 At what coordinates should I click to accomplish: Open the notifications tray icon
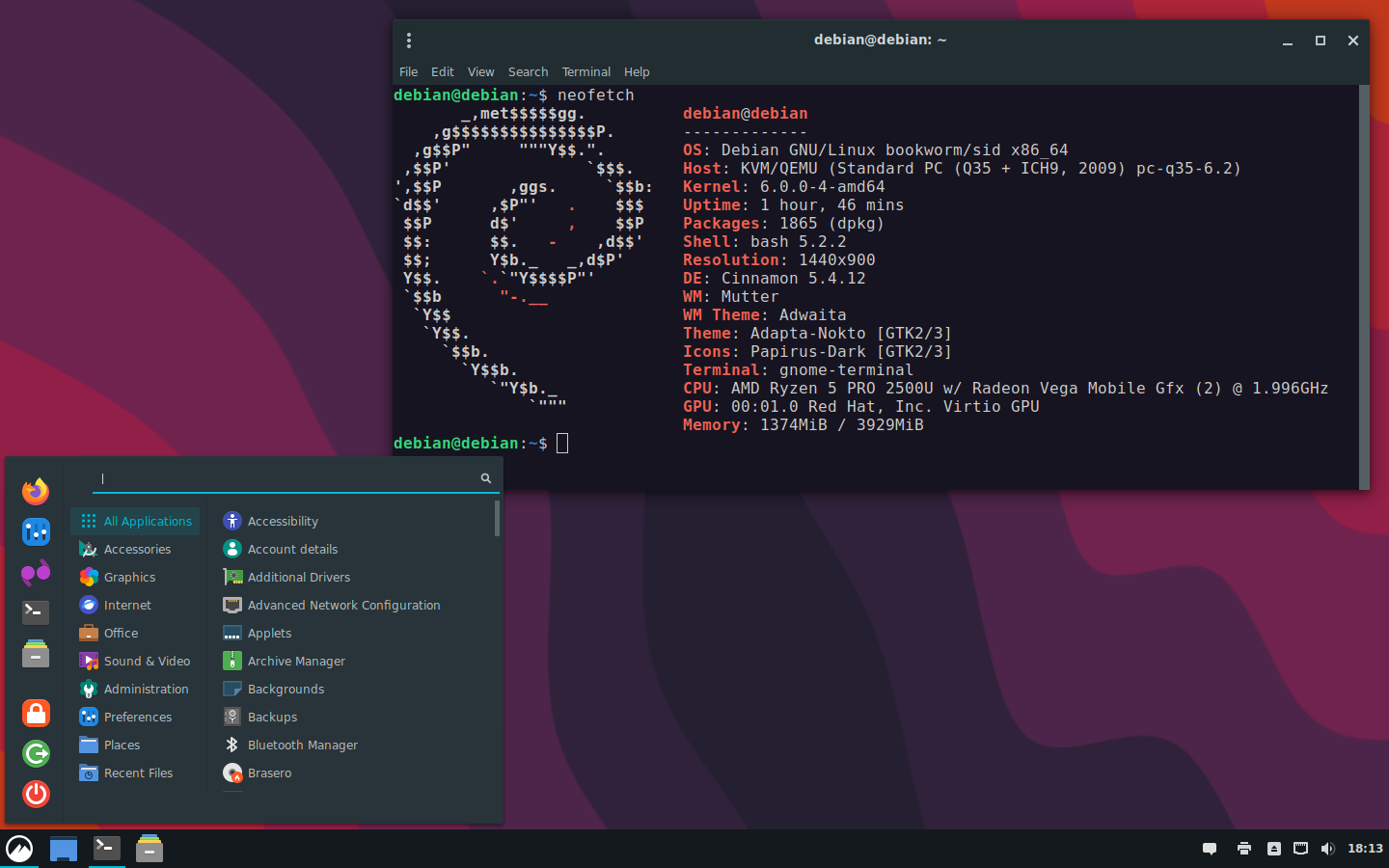[x=1210, y=849]
